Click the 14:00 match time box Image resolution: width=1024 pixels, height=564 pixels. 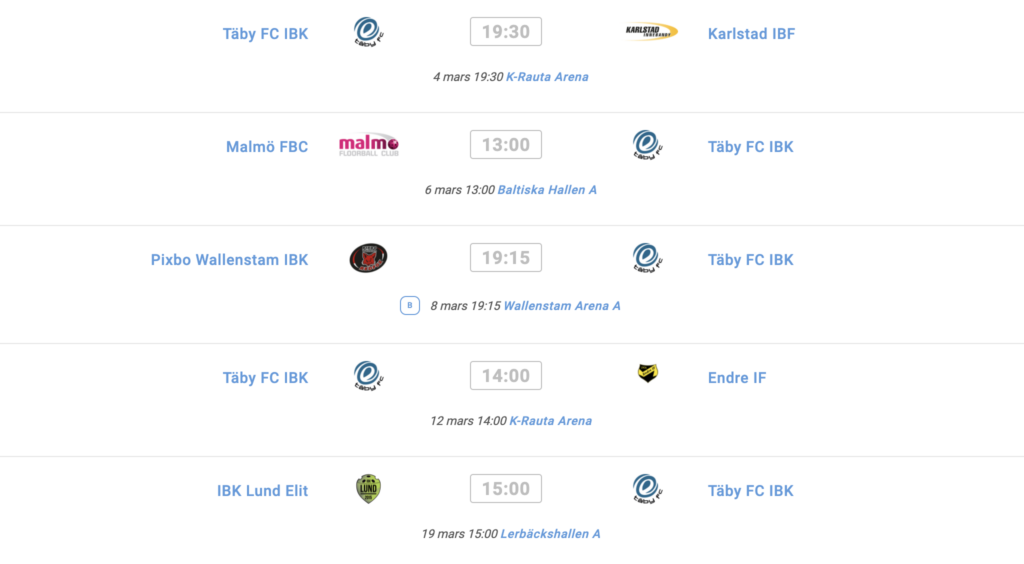tap(506, 375)
